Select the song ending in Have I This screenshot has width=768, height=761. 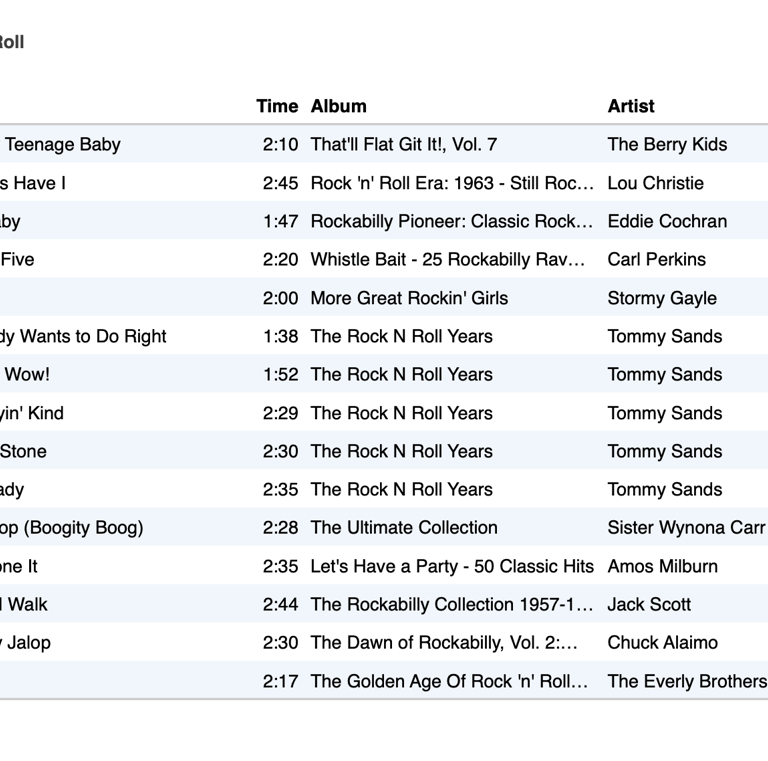click(33, 183)
